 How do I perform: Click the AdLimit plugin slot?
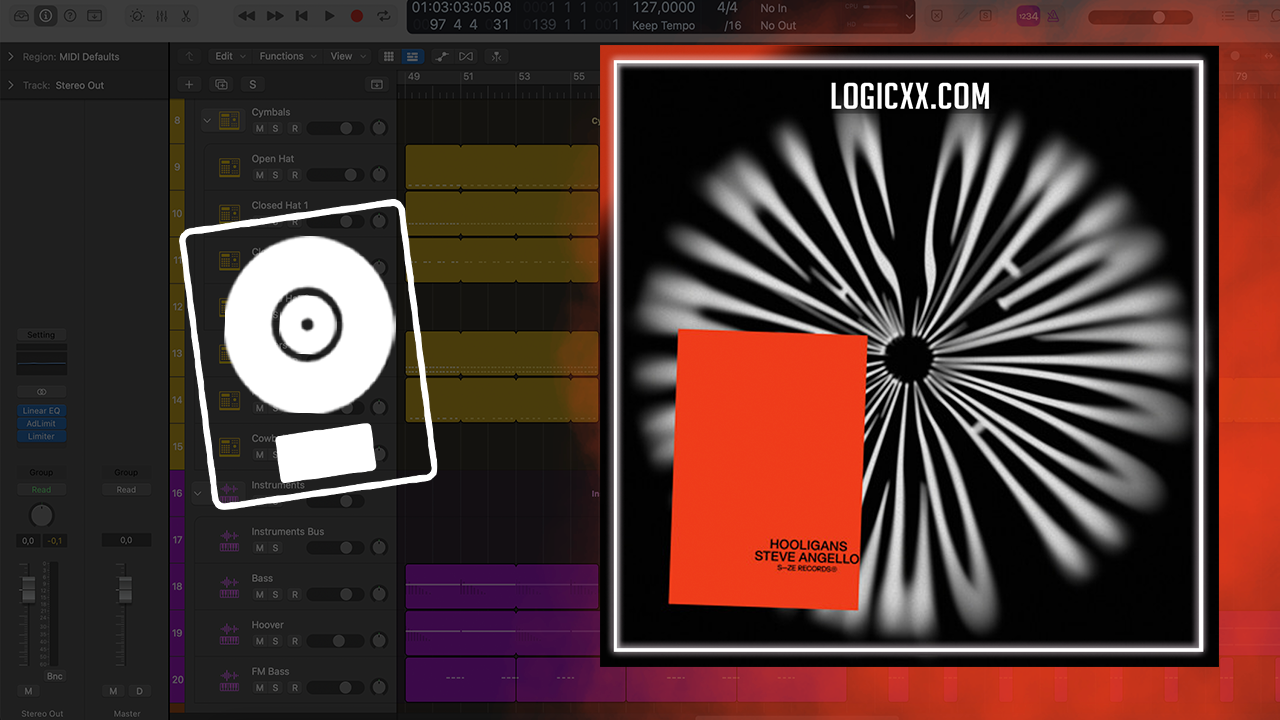(x=41, y=424)
